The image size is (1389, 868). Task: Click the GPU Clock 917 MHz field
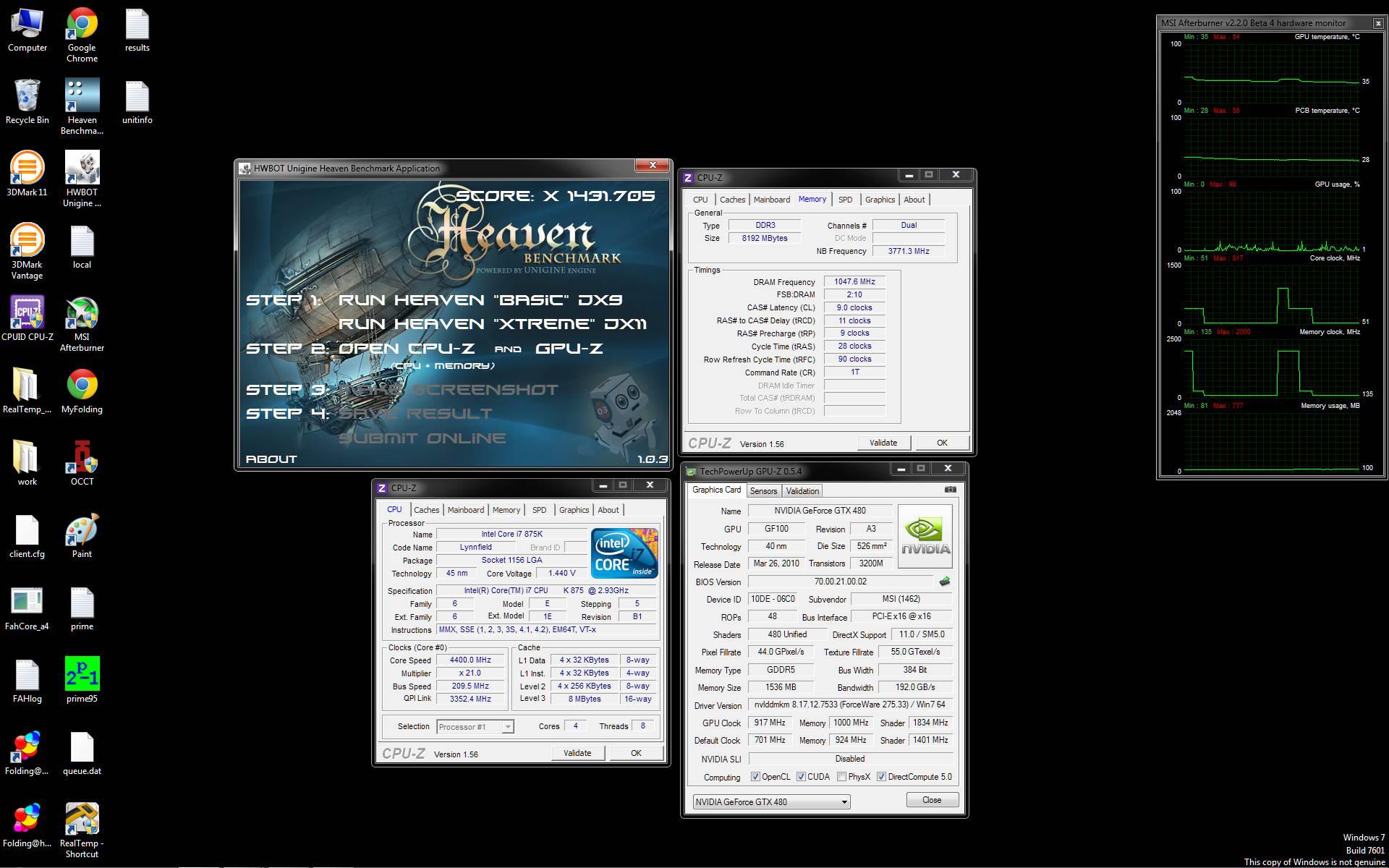[769, 723]
